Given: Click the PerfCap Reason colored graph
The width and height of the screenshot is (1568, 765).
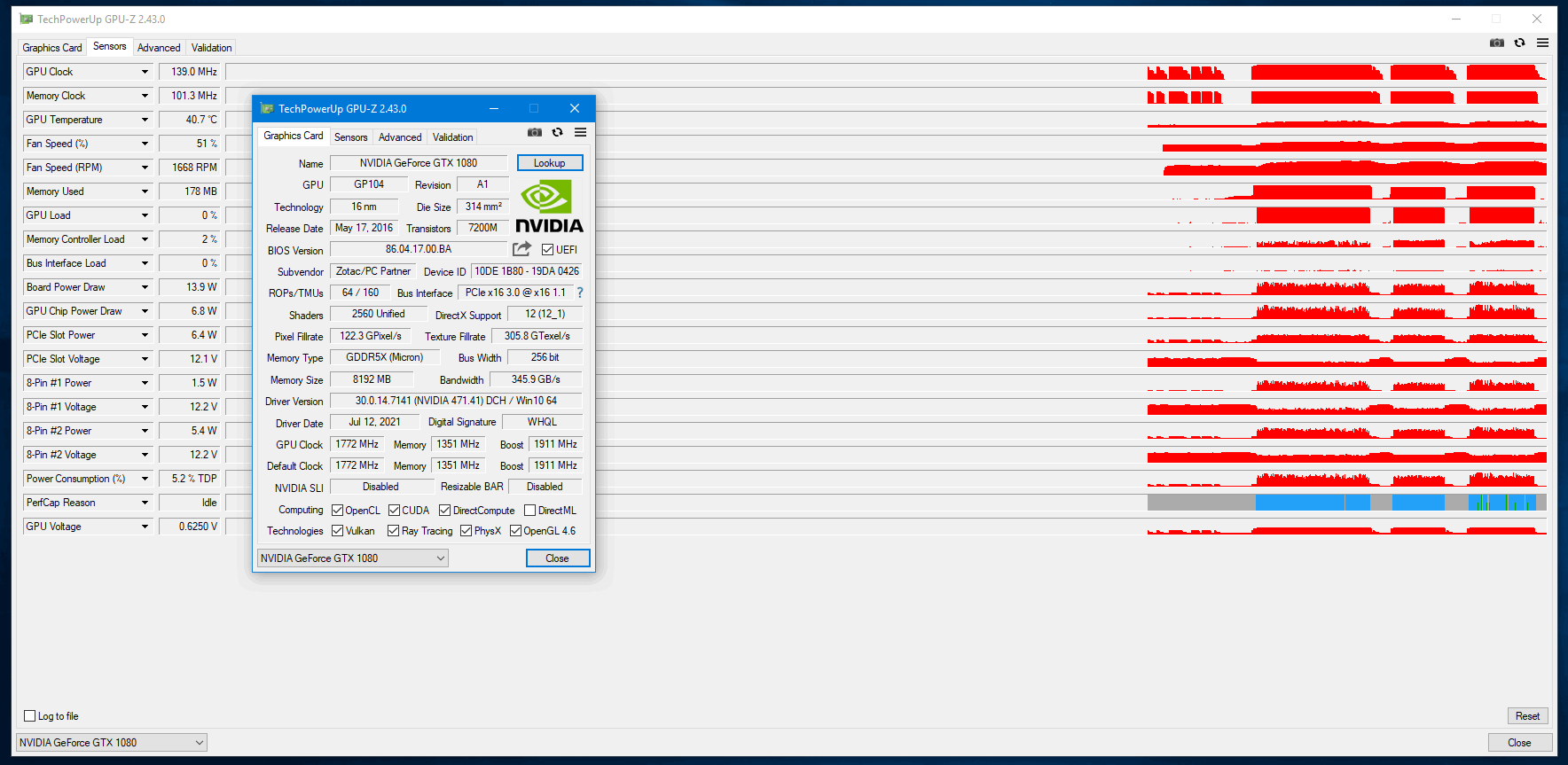Looking at the screenshot, I should point(886,503).
